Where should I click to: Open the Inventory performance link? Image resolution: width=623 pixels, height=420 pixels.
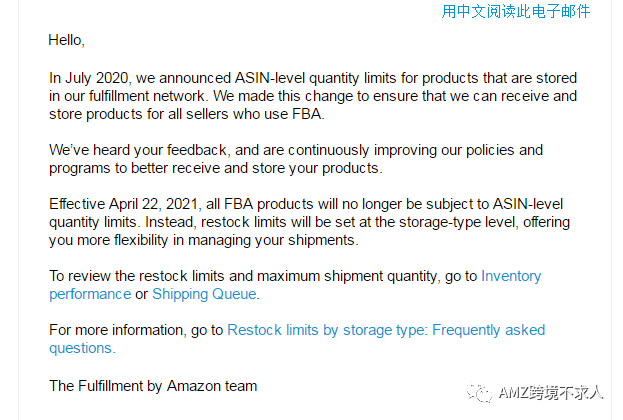(x=511, y=276)
